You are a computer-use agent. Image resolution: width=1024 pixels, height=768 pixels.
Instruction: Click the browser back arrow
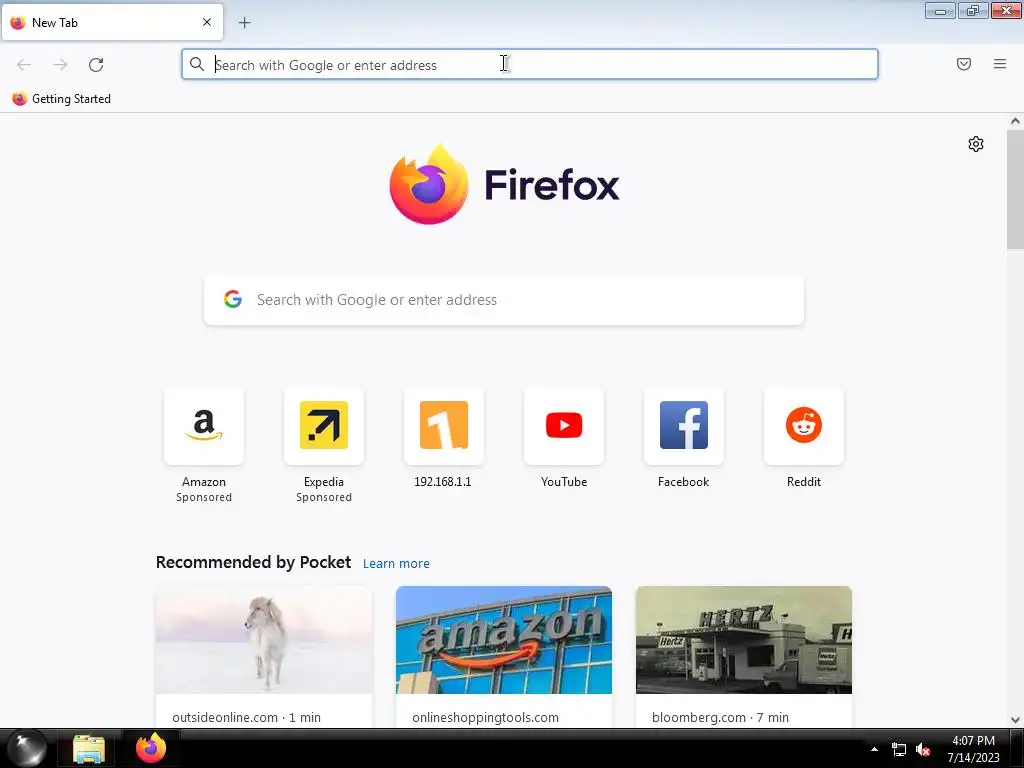(24, 65)
